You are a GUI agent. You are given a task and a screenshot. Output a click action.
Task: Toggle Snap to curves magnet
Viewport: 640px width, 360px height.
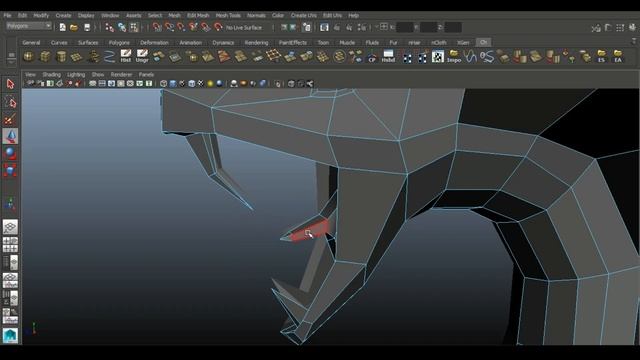169,27
